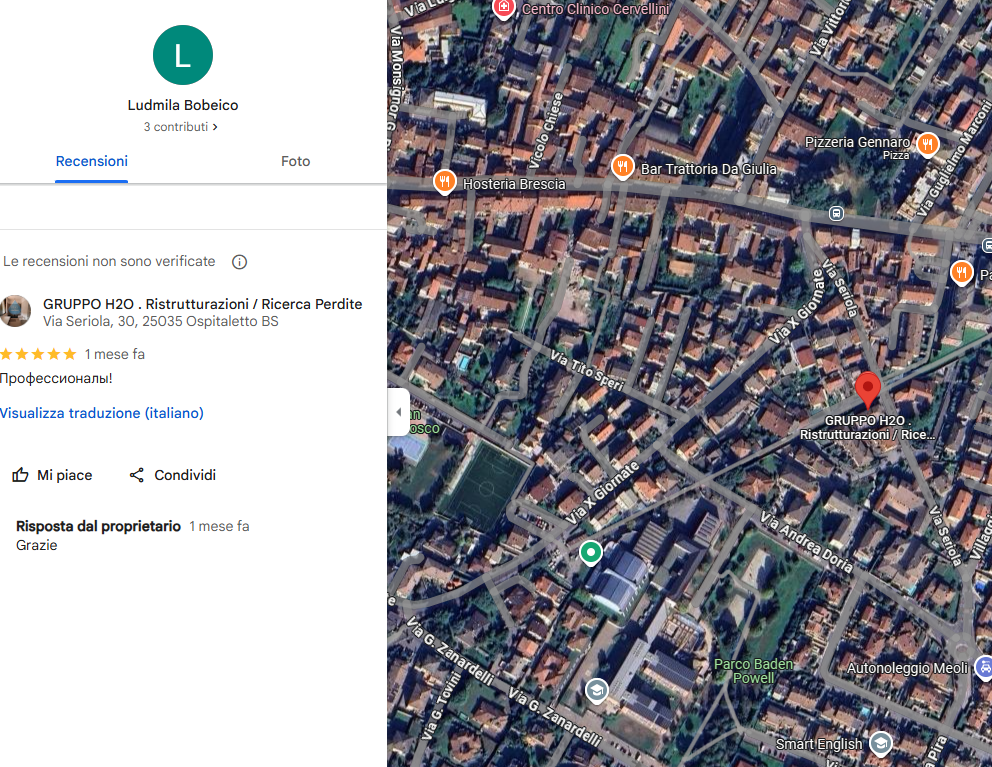Viewport: 992px width, 767px height.
Task: Switch to the Recensioni tab
Action: point(92,161)
